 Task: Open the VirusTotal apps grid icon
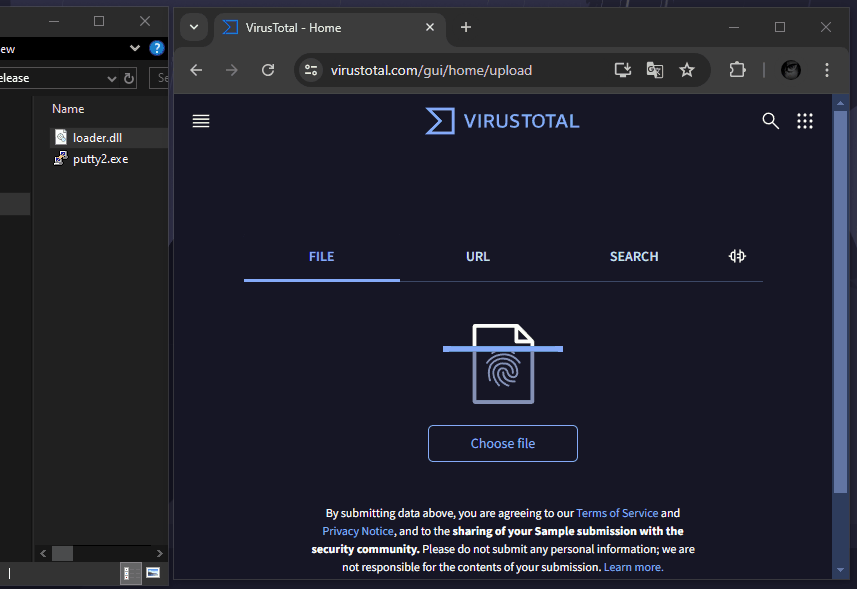pyautogui.click(x=805, y=121)
